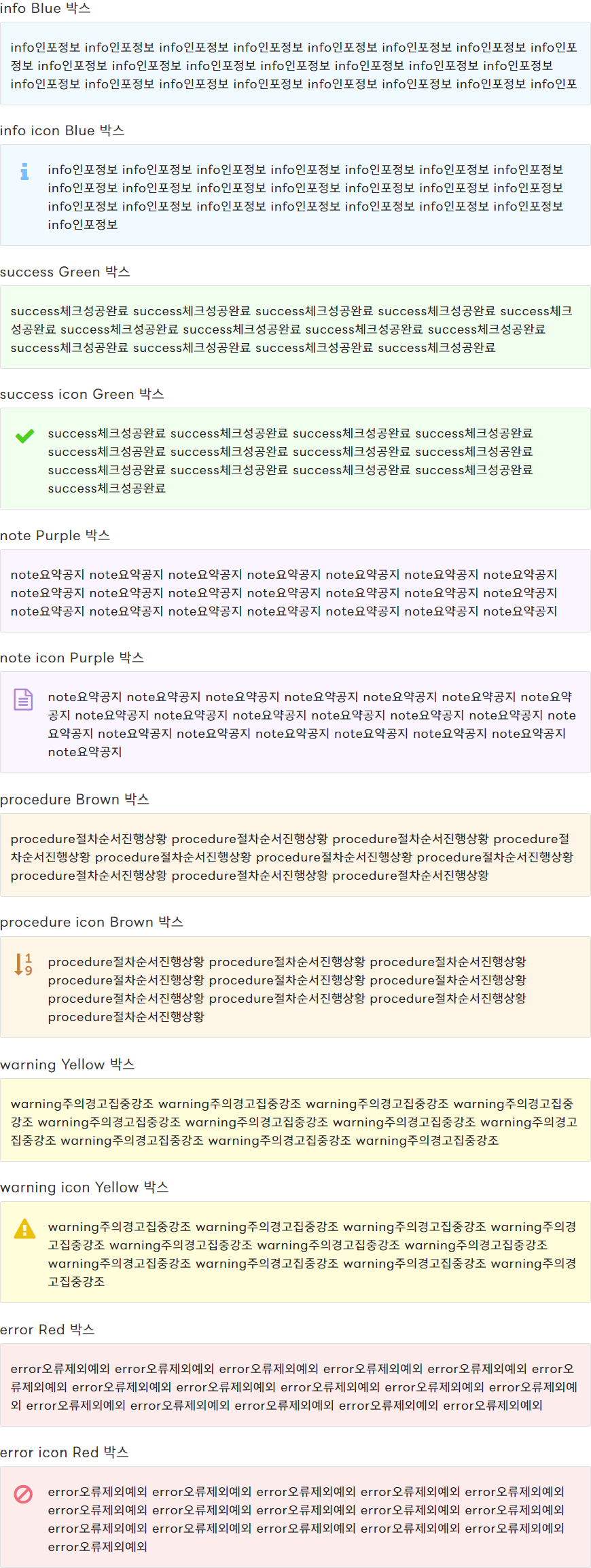This screenshot has width=591, height=1568.
Task: Click the "procedure icon Brown 박스" heading
Action: tap(92, 922)
